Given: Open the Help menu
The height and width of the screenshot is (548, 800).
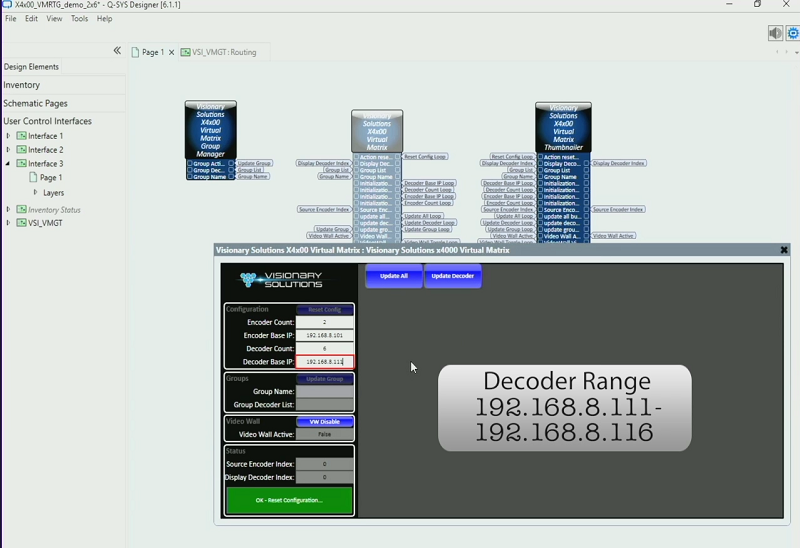Looking at the screenshot, I should pyautogui.click(x=105, y=18).
